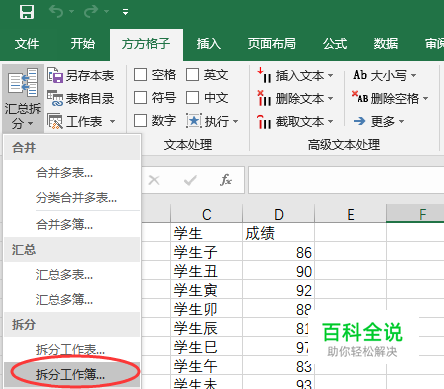The width and height of the screenshot is (444, 389).
Task: Tick the 空格 checkbox
Action: pos(140,75)
